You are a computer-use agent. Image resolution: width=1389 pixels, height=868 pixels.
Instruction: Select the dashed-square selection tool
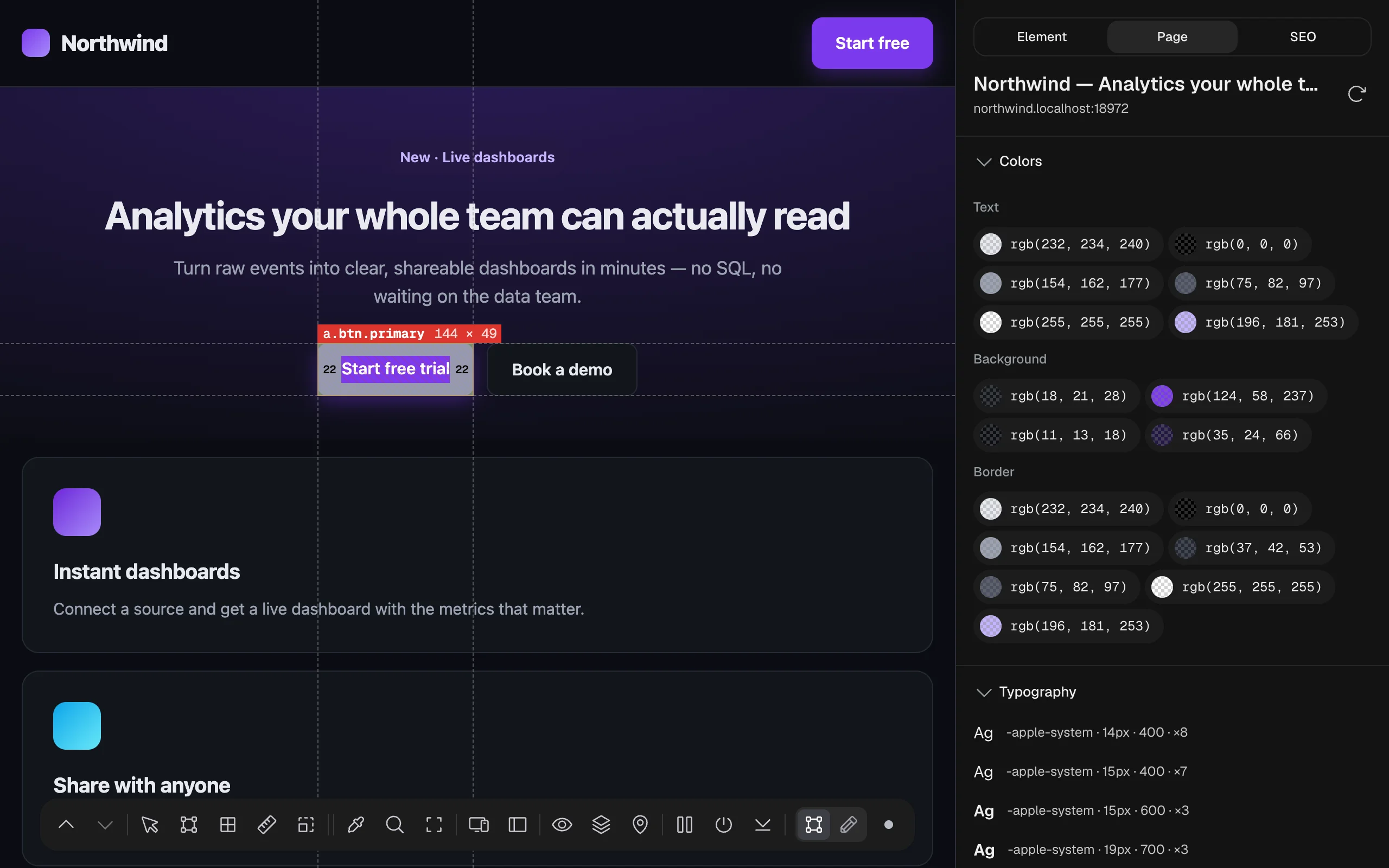[306, 825]
